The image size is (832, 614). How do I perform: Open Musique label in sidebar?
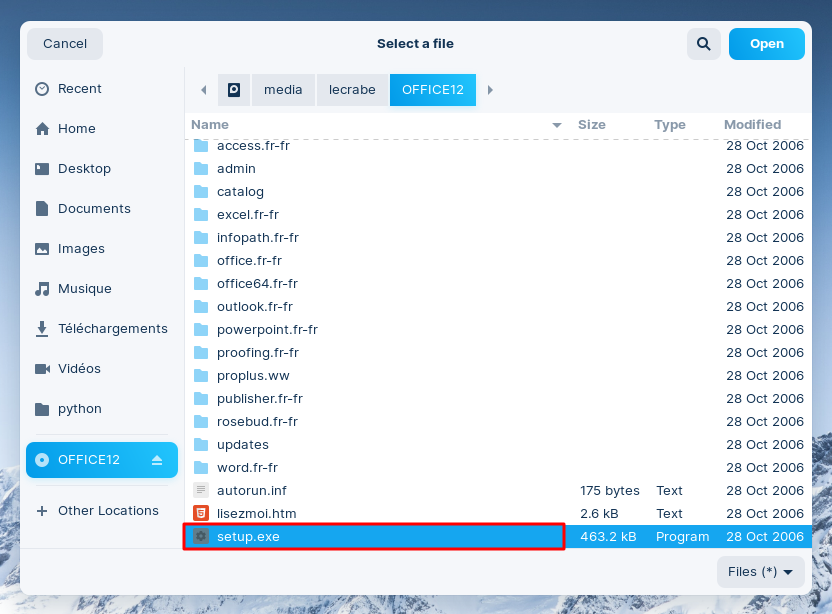tap(85, 289)
